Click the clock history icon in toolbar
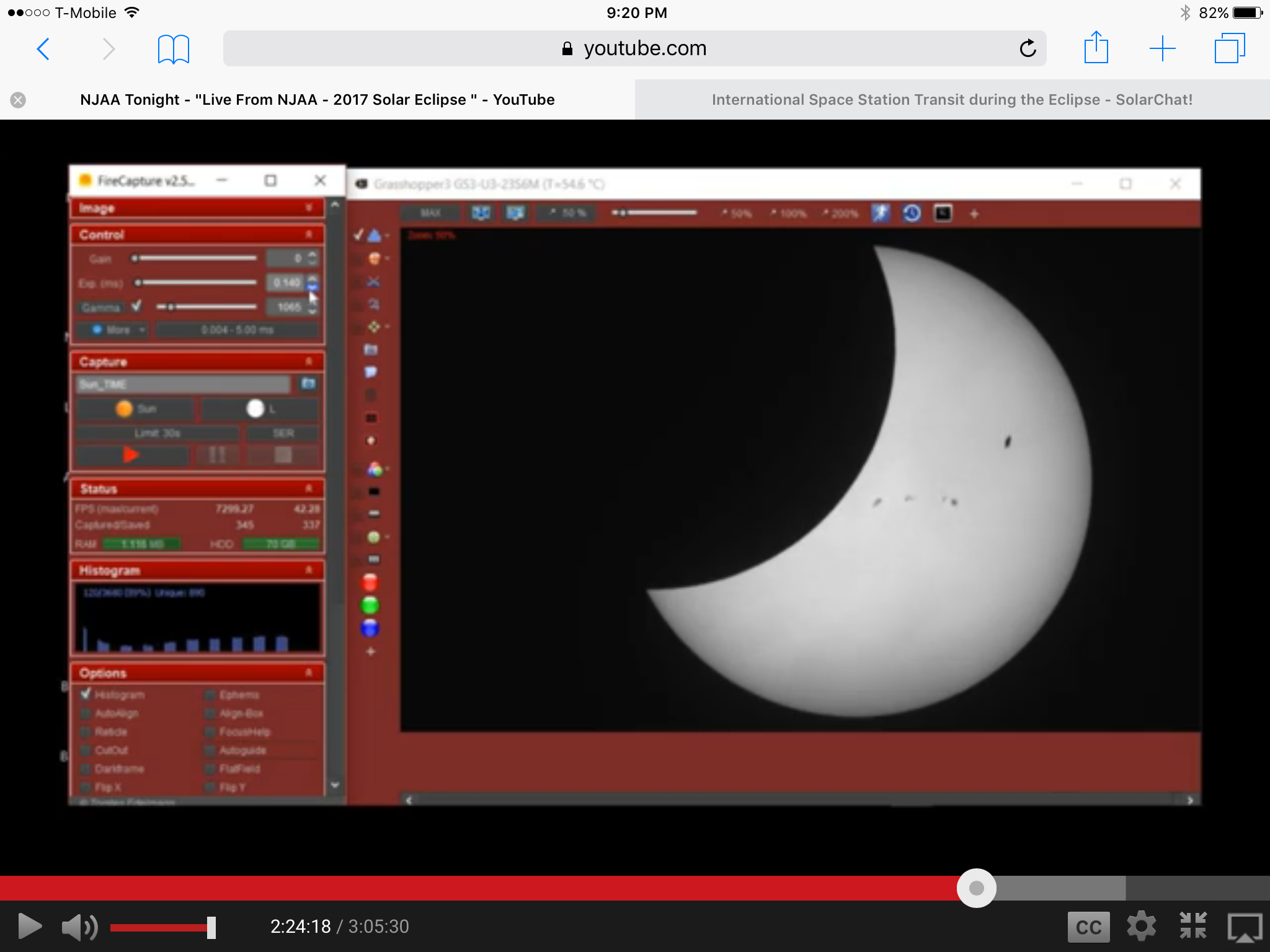 (912, 213)
